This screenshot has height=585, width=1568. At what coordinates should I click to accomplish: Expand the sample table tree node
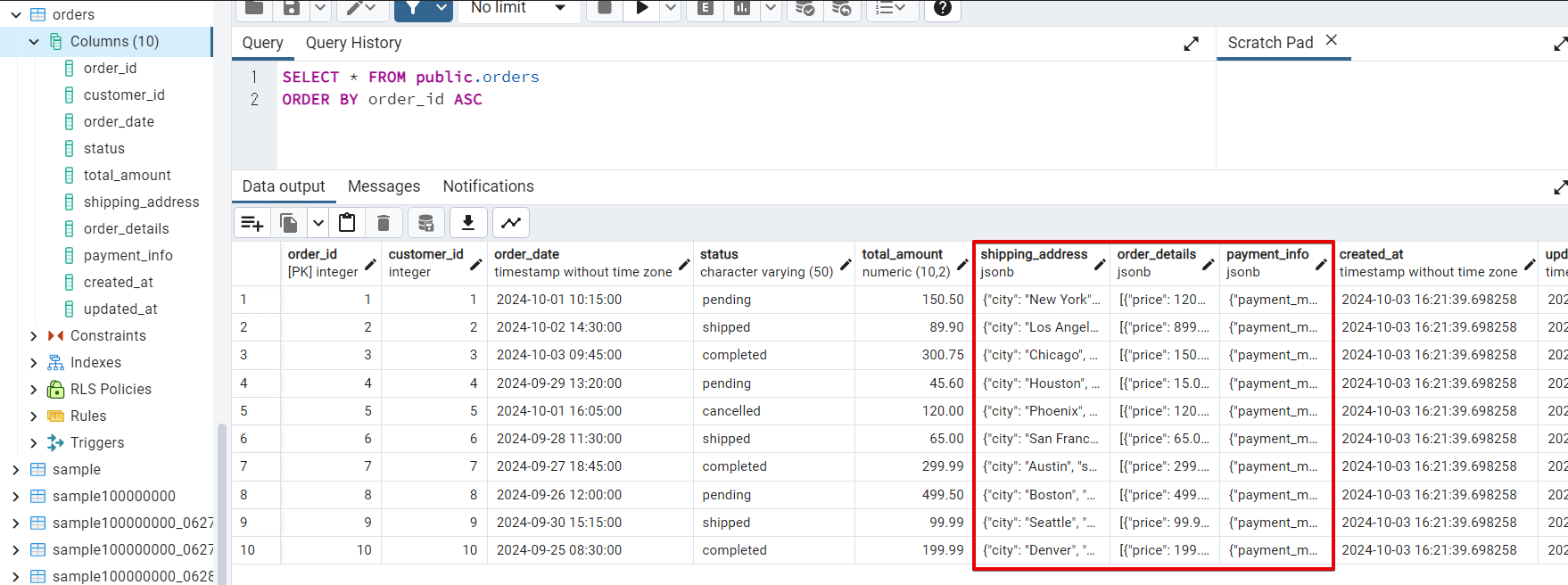[x=16, y=469]
